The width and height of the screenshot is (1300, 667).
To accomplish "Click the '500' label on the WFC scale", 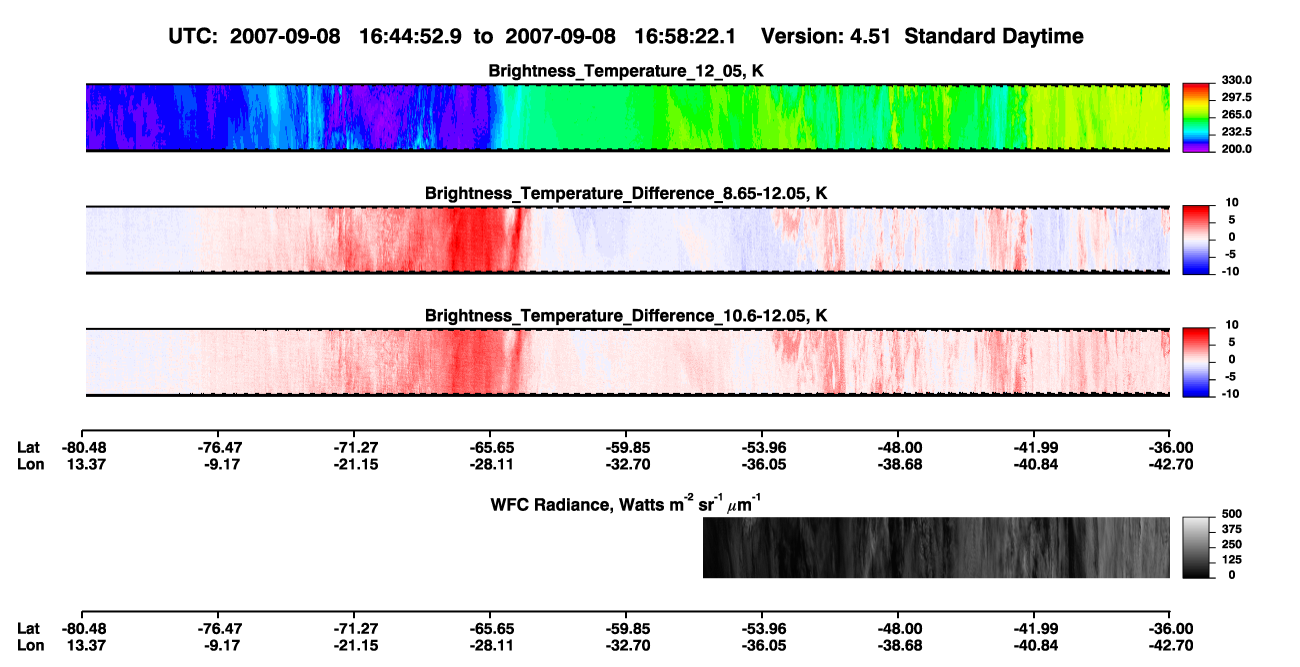I will tap(1233, 513).
